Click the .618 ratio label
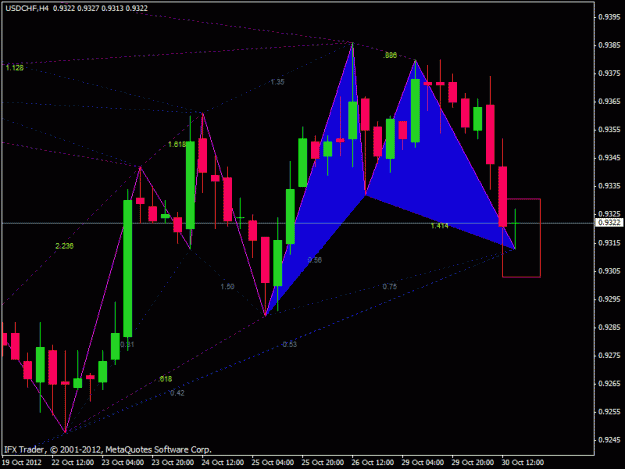 point(165,379)
